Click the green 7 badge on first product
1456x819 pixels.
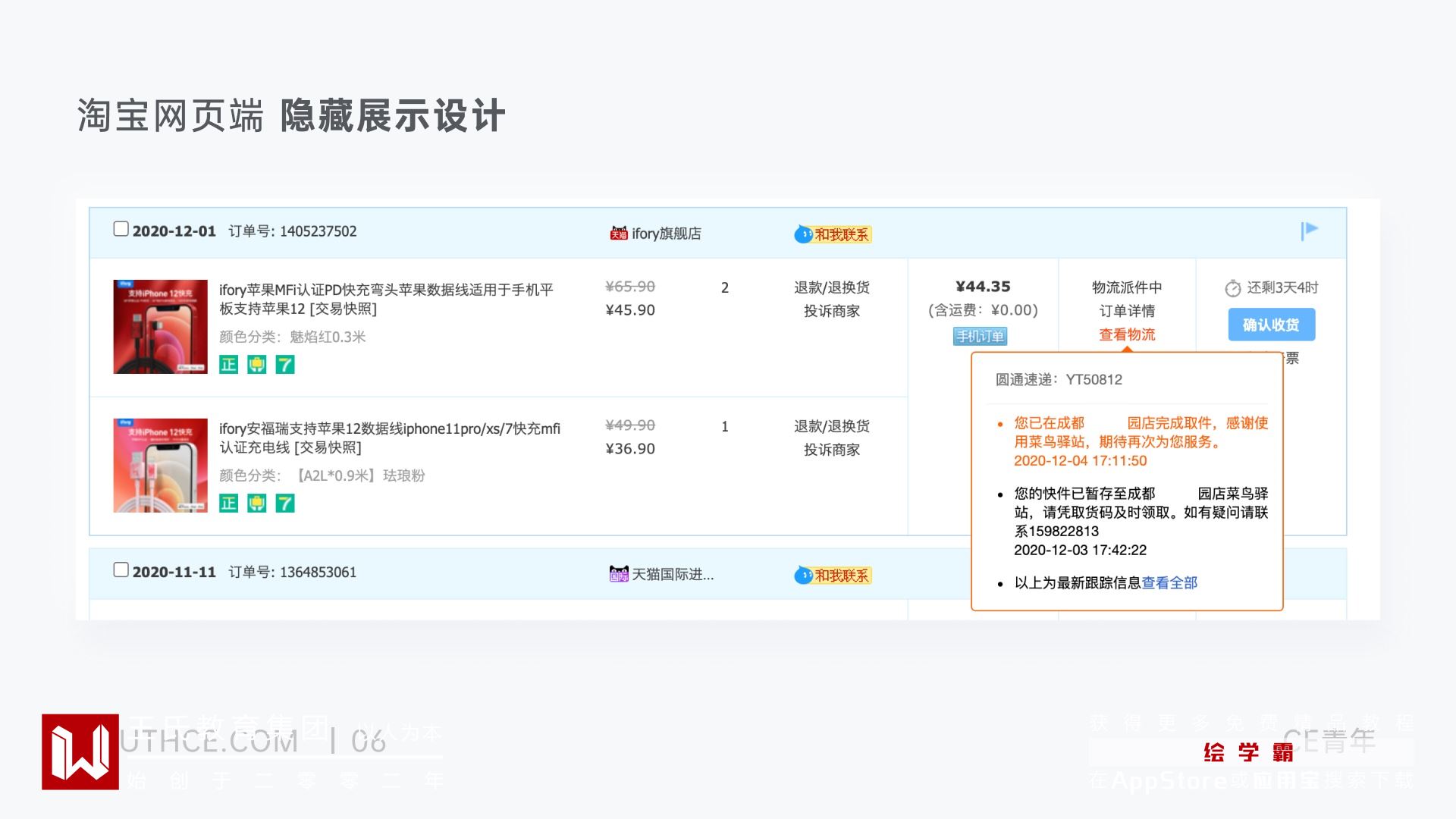point(284,365)
